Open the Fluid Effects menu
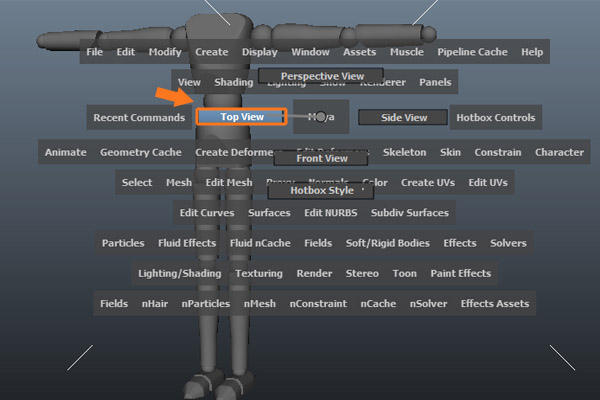Viewport: 600px width, 400px height. tap(187, 243)
